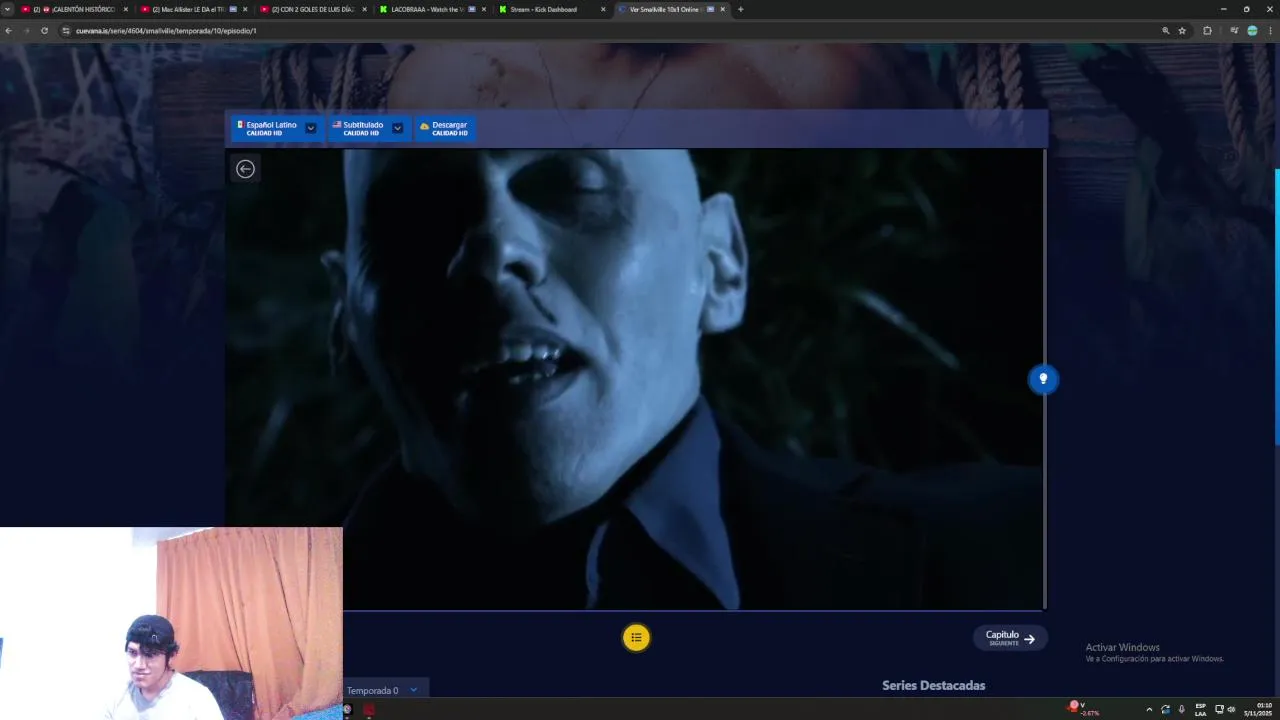Screen dimensions: 1280x720
Task: Open the Chrome profile avatar
Action: (1252, 31)
